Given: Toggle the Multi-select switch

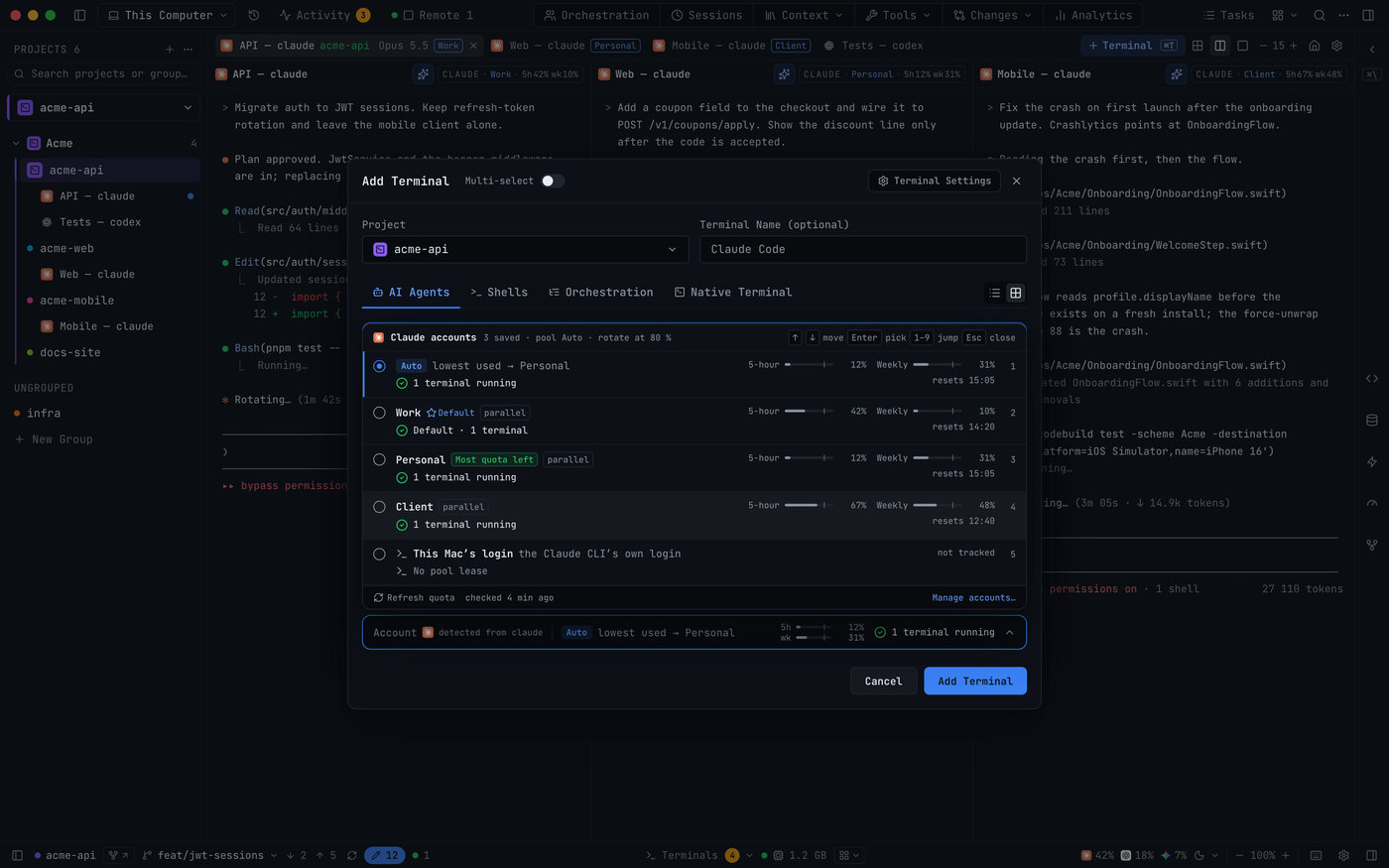Looking at the screenshot, I should click(x=553, y=181).
